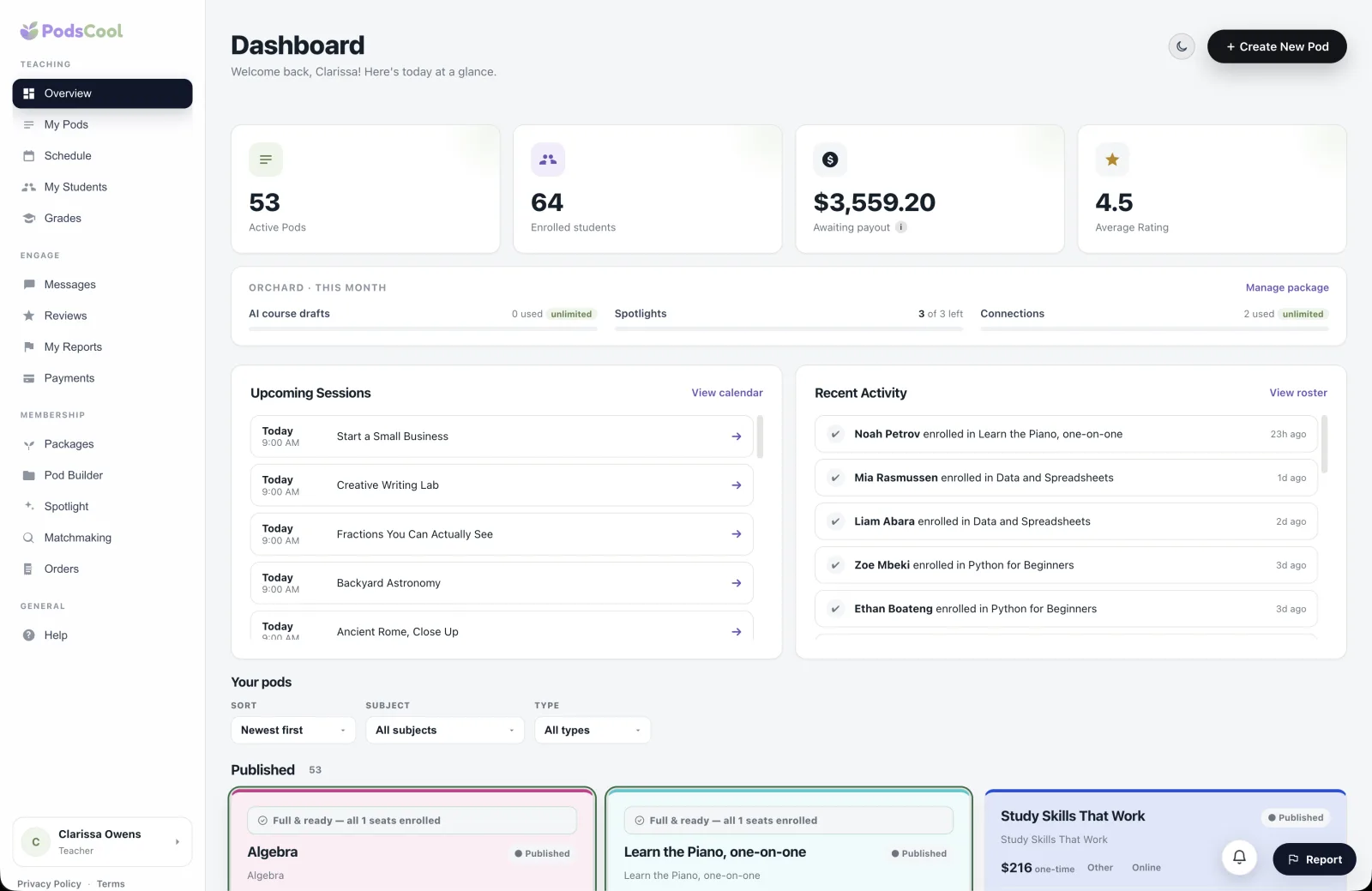Click the Published badge on Algebra card
1372x891 pixels.
click(542, 854)
